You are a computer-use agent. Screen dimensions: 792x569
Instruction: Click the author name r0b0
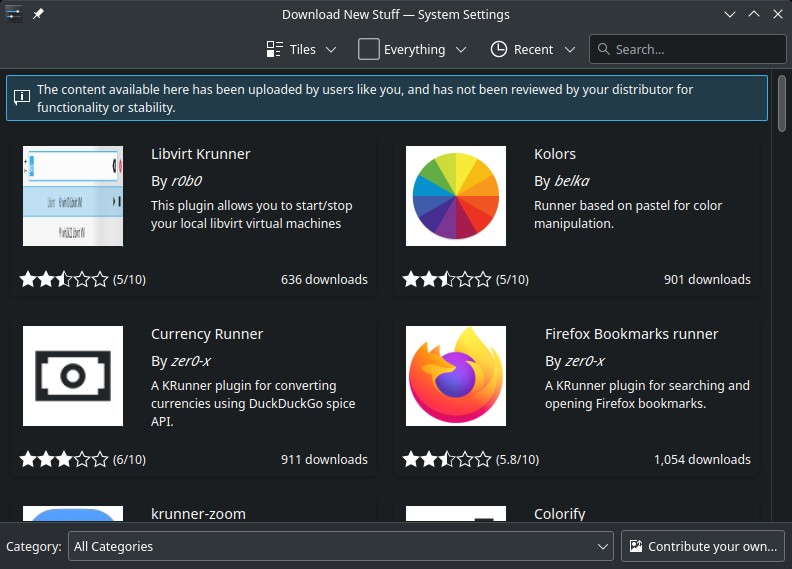[x=186, y=181]
